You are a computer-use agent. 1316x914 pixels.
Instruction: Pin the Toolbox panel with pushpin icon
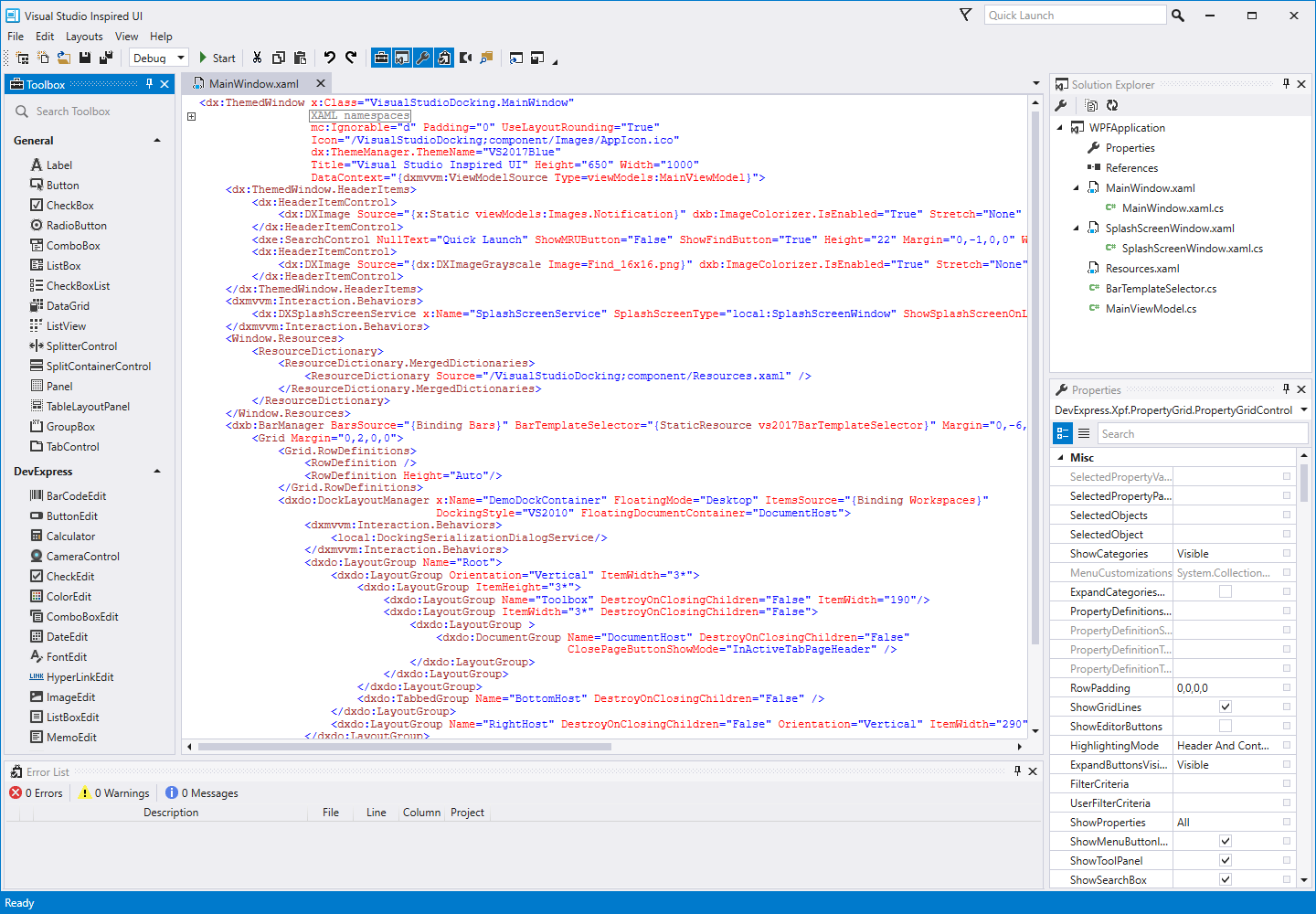click(149, 84)
